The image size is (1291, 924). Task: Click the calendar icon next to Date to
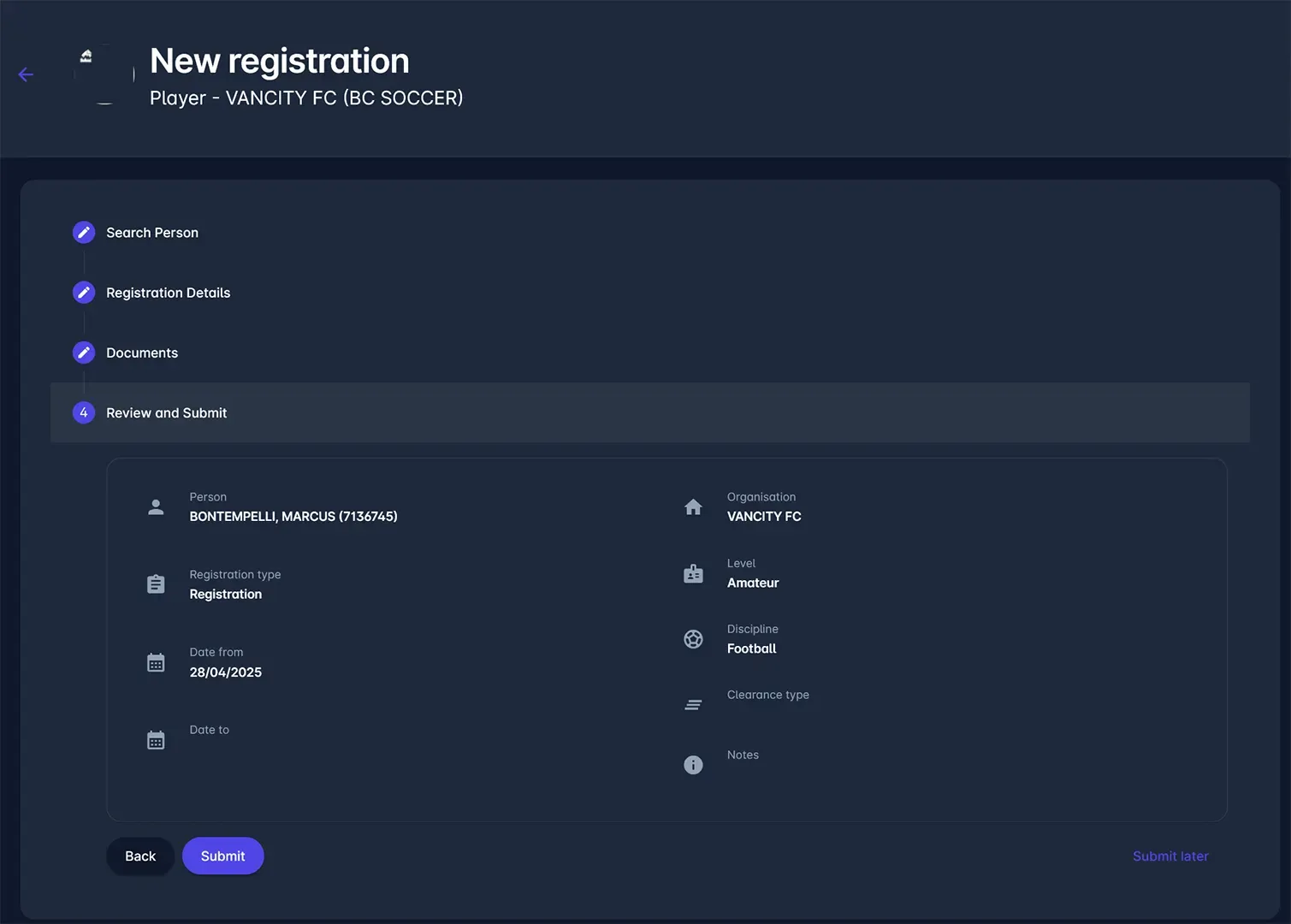coord(156,740)
